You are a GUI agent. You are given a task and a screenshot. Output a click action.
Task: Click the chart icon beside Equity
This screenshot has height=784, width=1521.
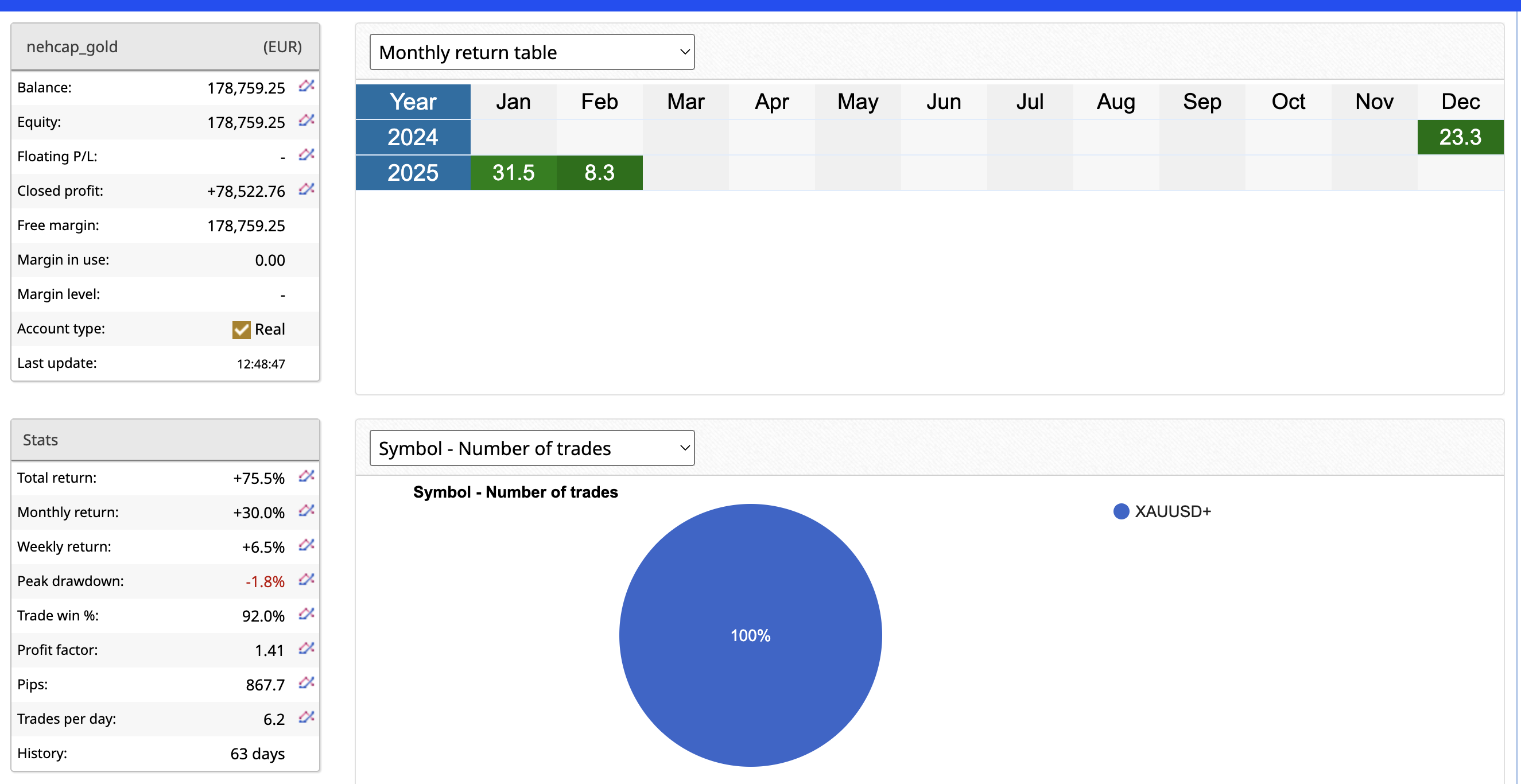306,121
